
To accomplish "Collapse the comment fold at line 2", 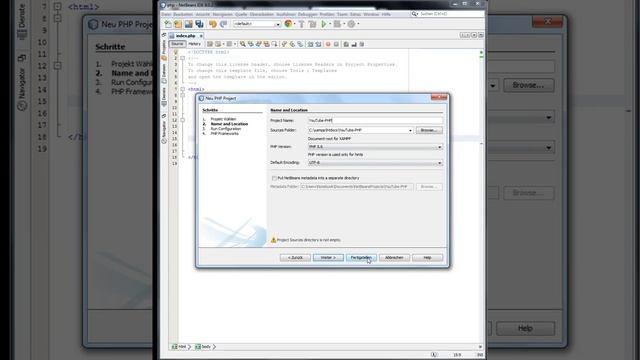I will point(182,58).
